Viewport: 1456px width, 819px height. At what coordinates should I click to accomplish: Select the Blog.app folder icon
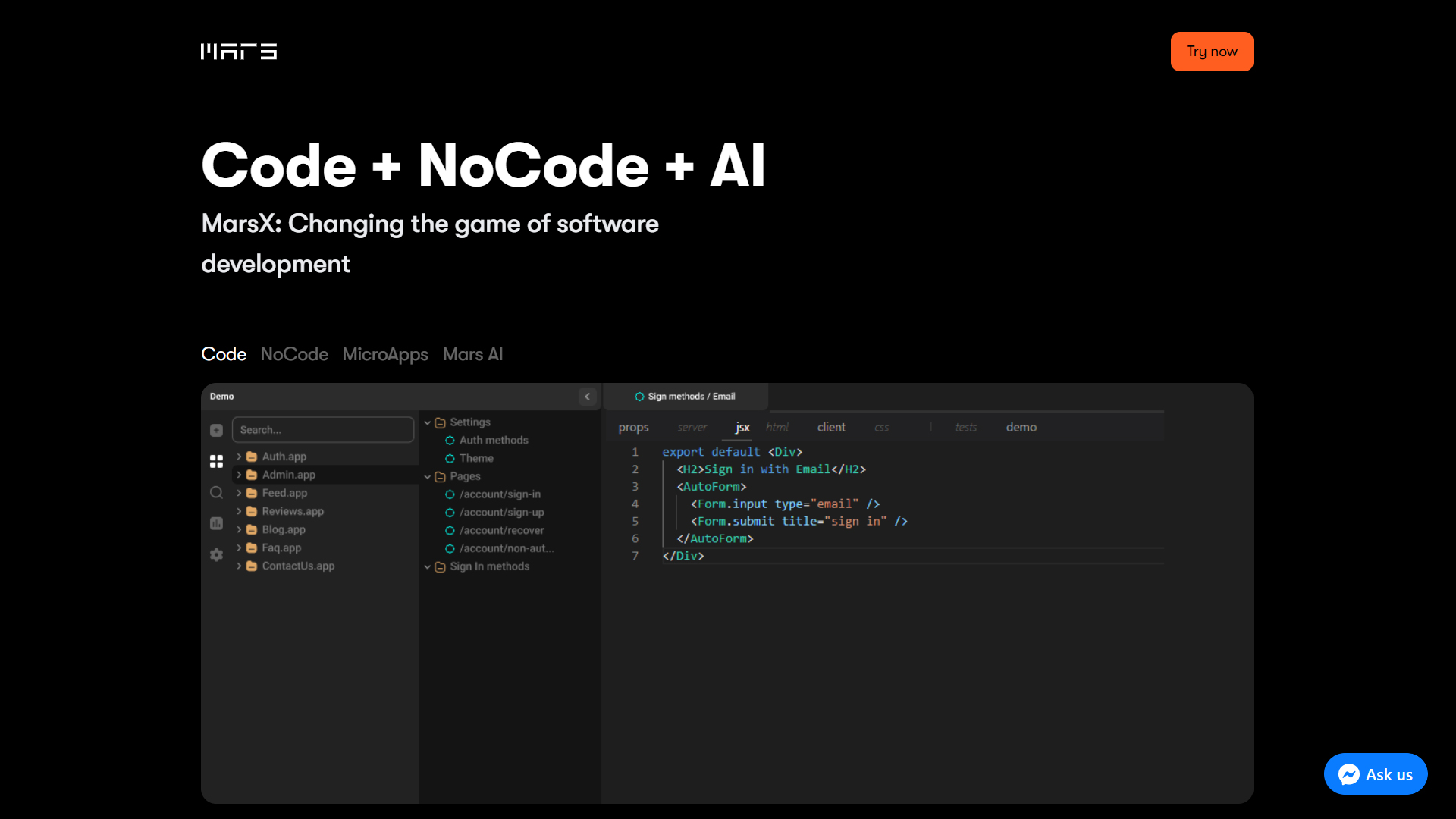point(252,529)
